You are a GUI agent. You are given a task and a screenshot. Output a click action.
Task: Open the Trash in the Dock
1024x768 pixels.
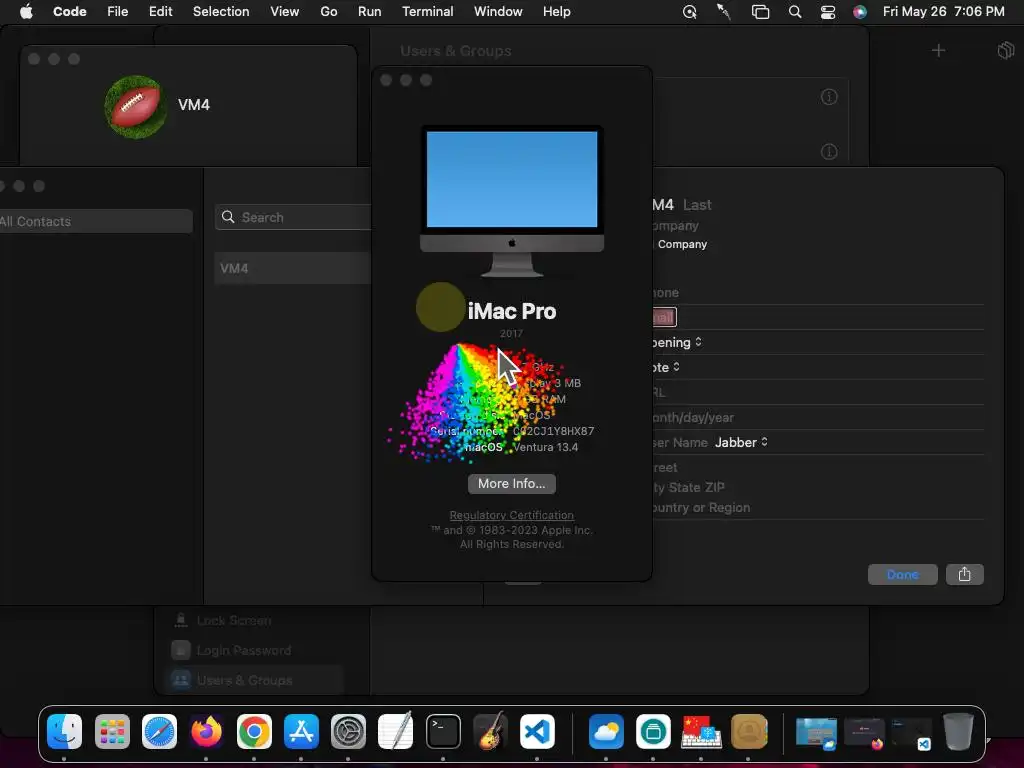point(958,731)
